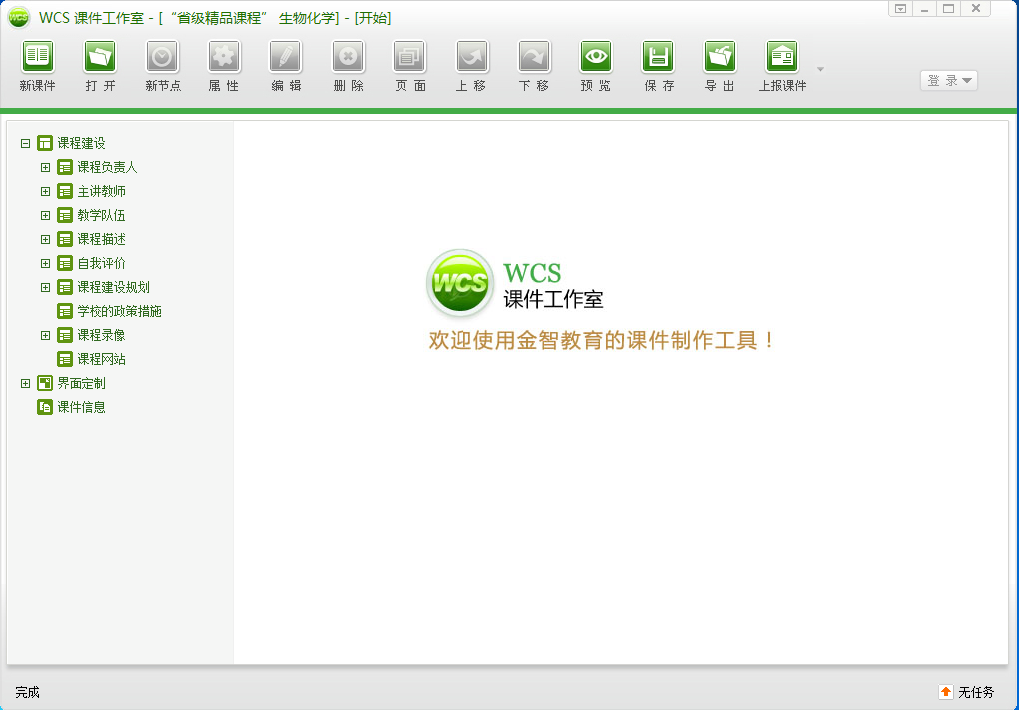The height and width of the screenshot is (710, 1019).
Task: Open a courseware with the 打开 icon
Action: (100, 57)
